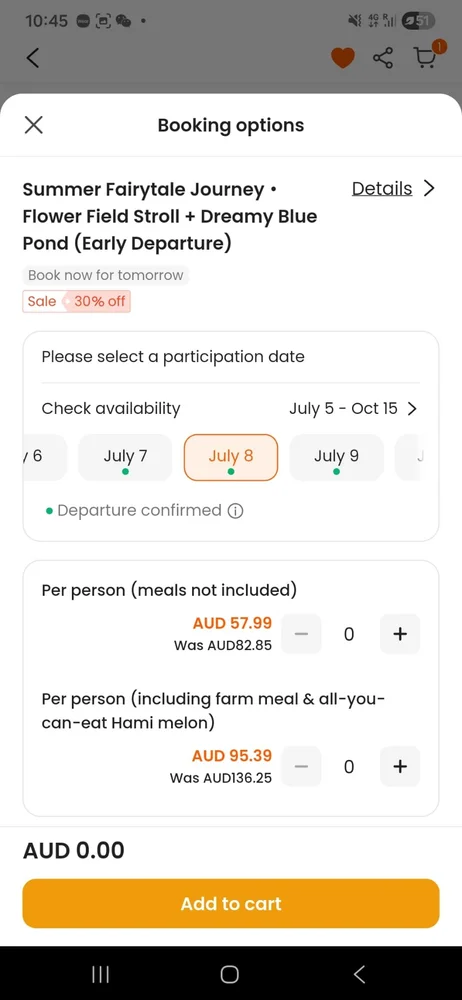The image size is (462, 1000).
Task: Tap the Sale 30% off badge
Action: (x=77, y=302)
